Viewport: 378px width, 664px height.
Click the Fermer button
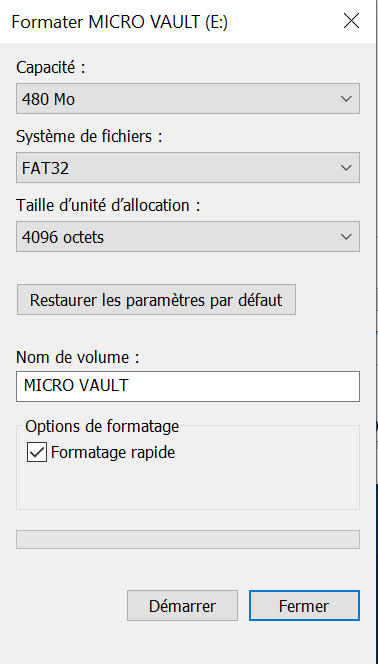click(x=304, y=606)
